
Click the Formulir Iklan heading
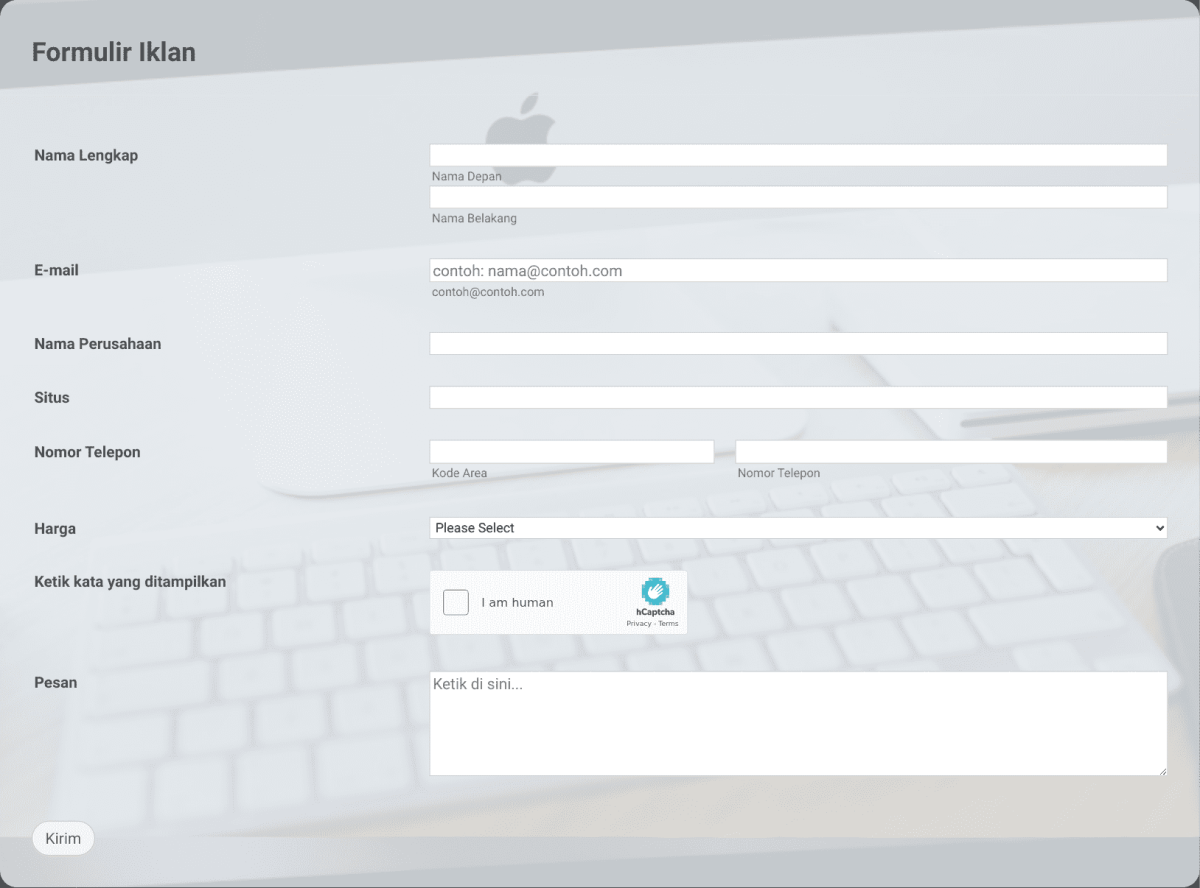(114, 51)
